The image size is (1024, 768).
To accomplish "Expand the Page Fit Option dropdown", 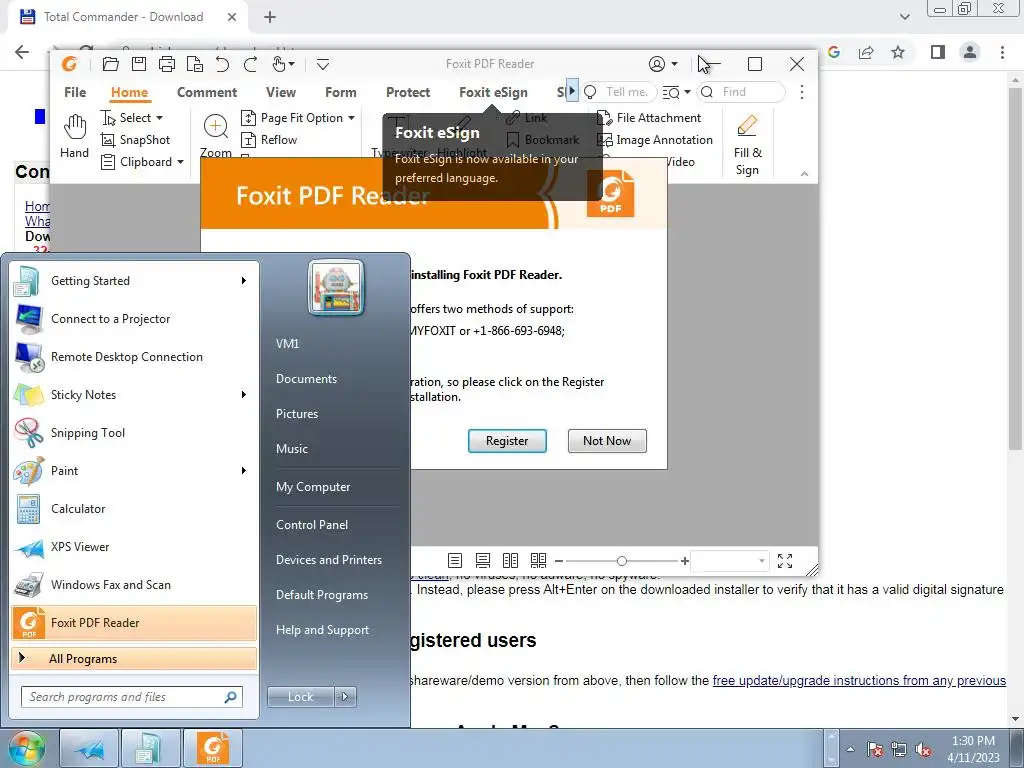I will pos(351,118).
